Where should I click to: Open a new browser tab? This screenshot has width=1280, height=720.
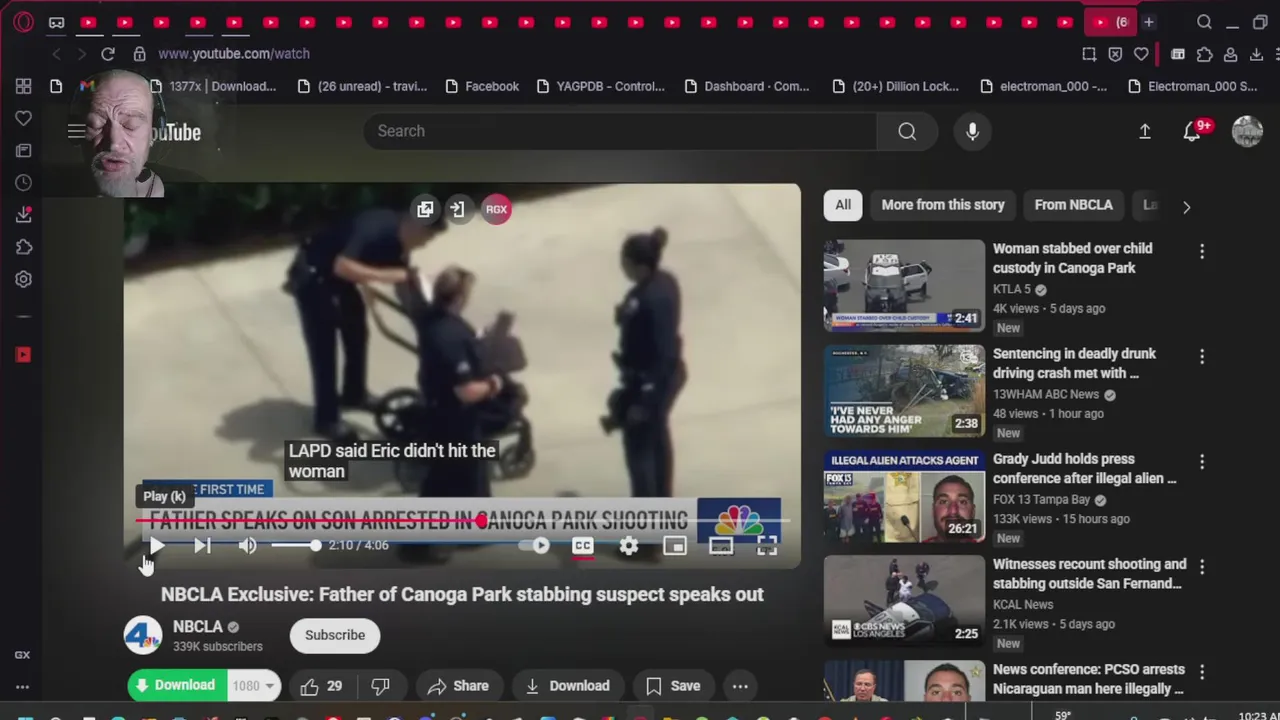point(1149,22)
